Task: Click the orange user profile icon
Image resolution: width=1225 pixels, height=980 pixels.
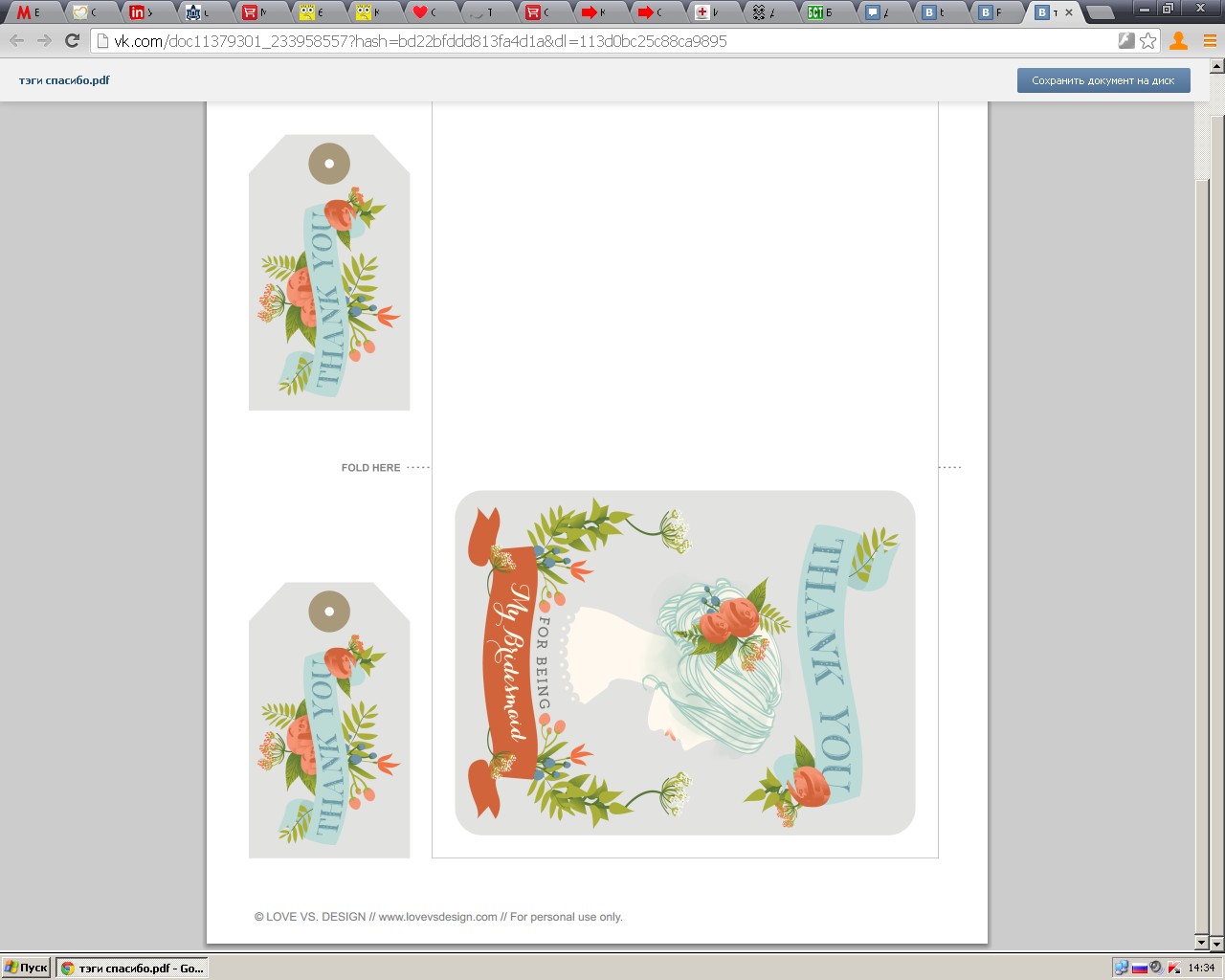Action: (1179, 41)
